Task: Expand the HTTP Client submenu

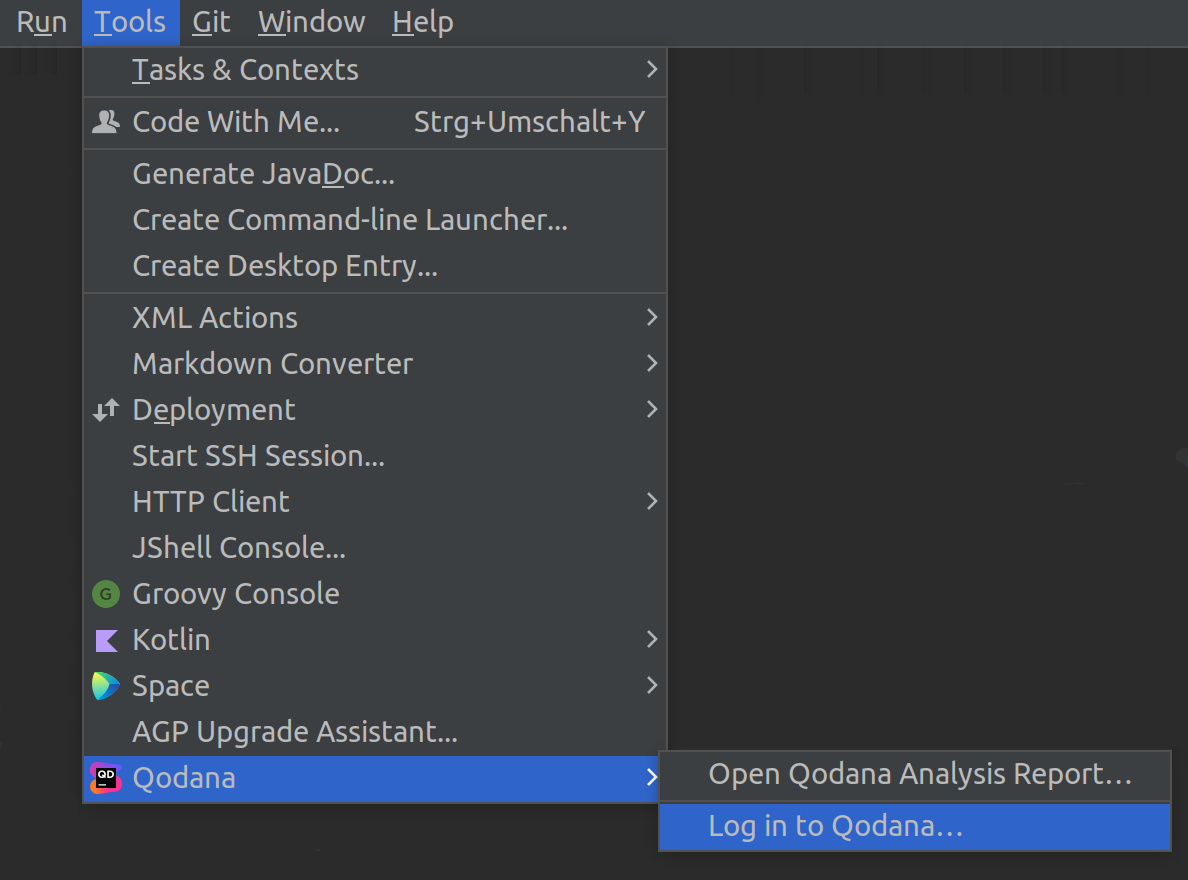Action: coord(653,501)
